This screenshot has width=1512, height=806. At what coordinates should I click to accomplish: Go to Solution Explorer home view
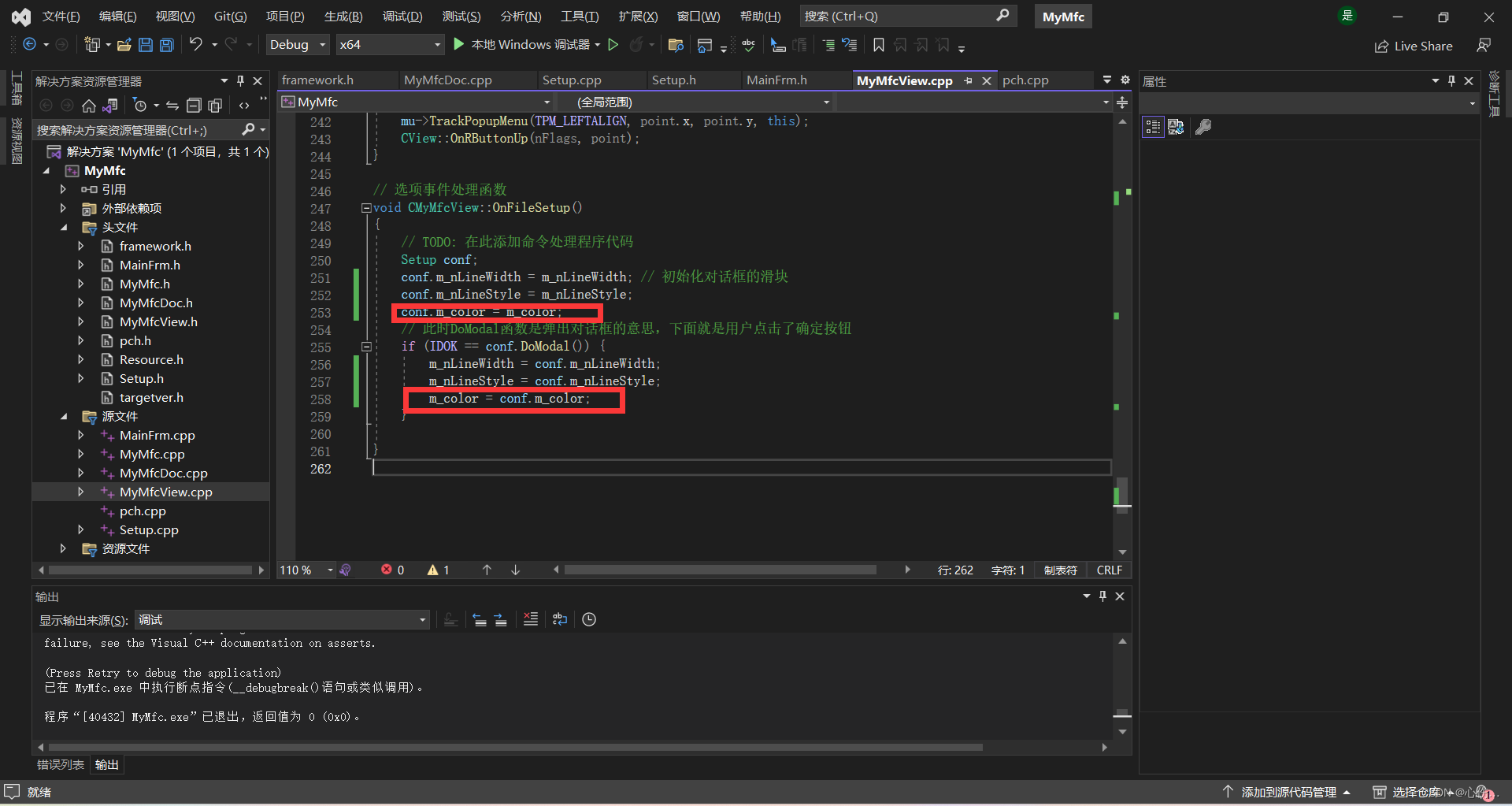[x=89, y=105]
